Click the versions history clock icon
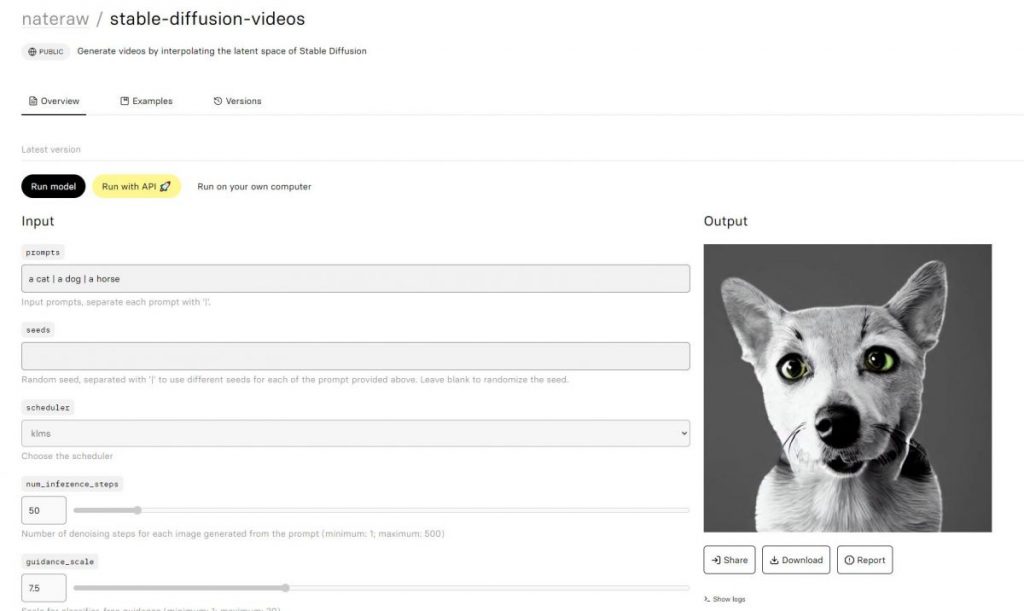Image resolution: width=1024 pixels, height=611 pixels. coord(216,100)
